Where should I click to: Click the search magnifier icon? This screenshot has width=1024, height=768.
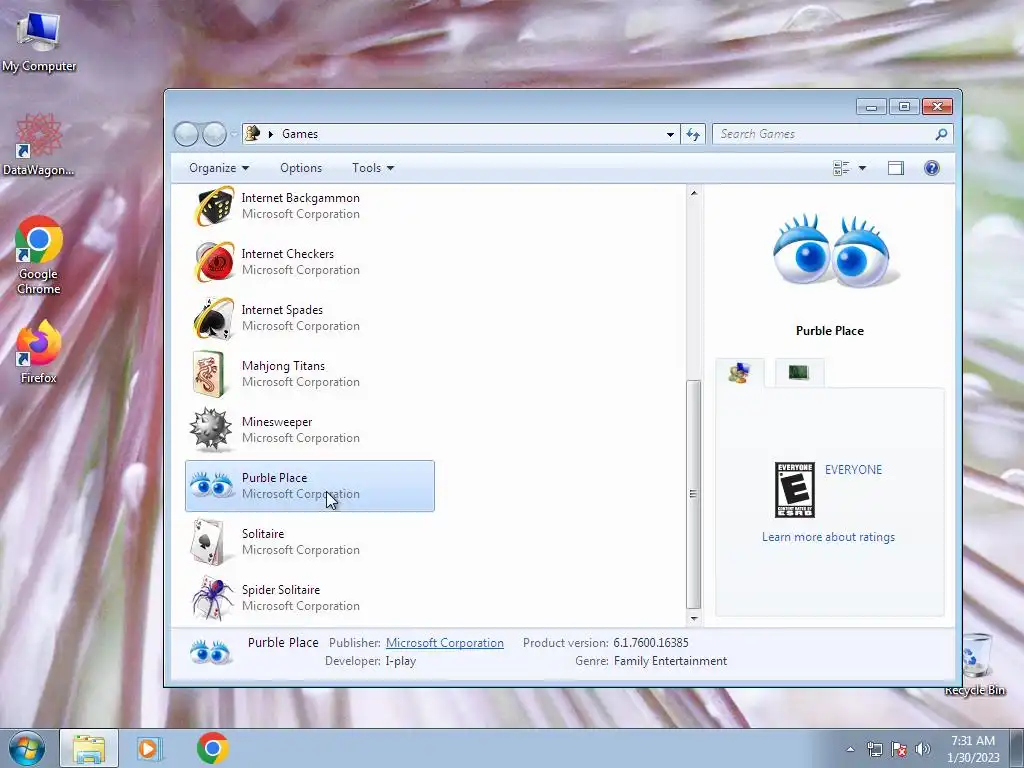click(x=941, y=134)
